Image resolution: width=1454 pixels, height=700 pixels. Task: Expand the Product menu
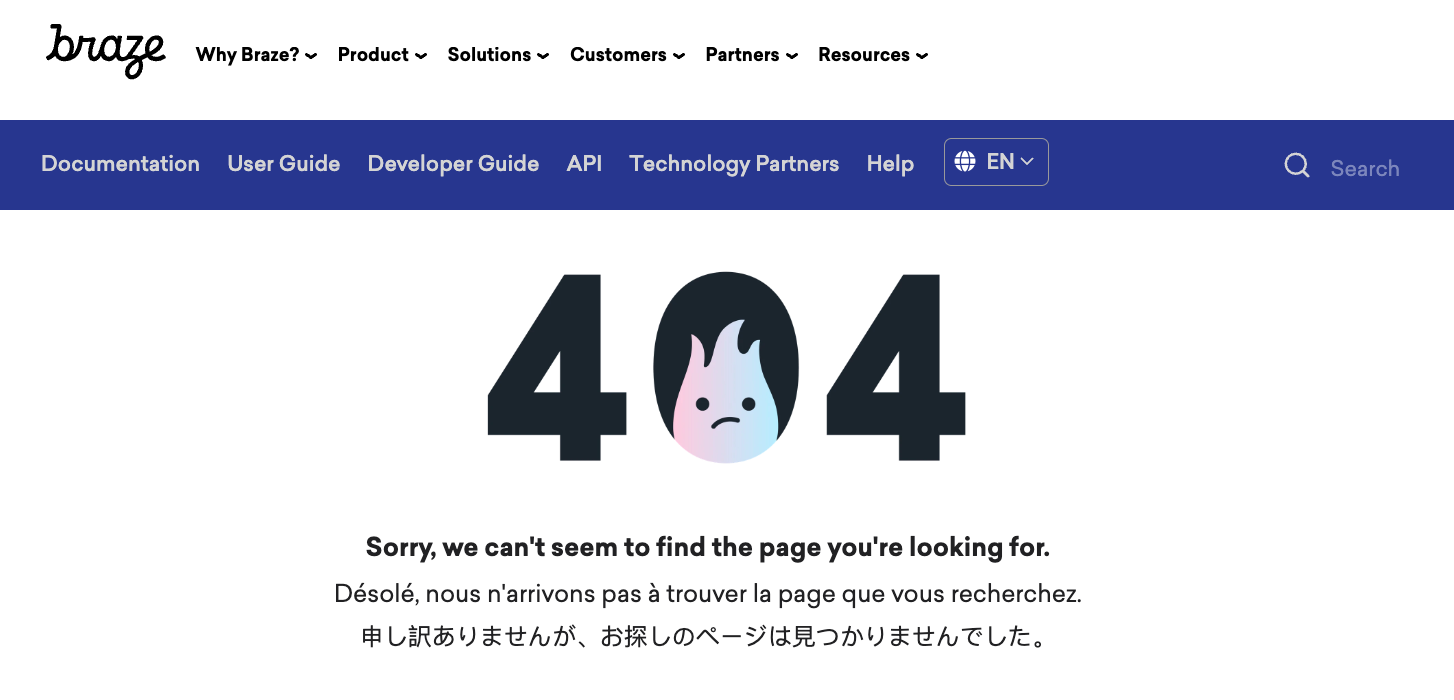382,55
